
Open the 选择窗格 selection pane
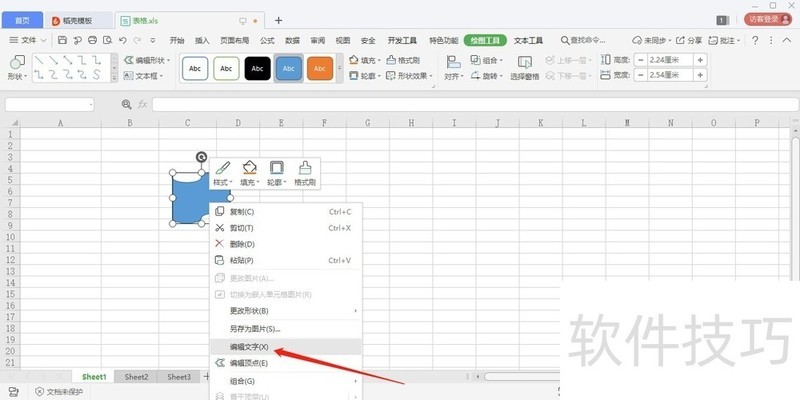tap(524, 68)
